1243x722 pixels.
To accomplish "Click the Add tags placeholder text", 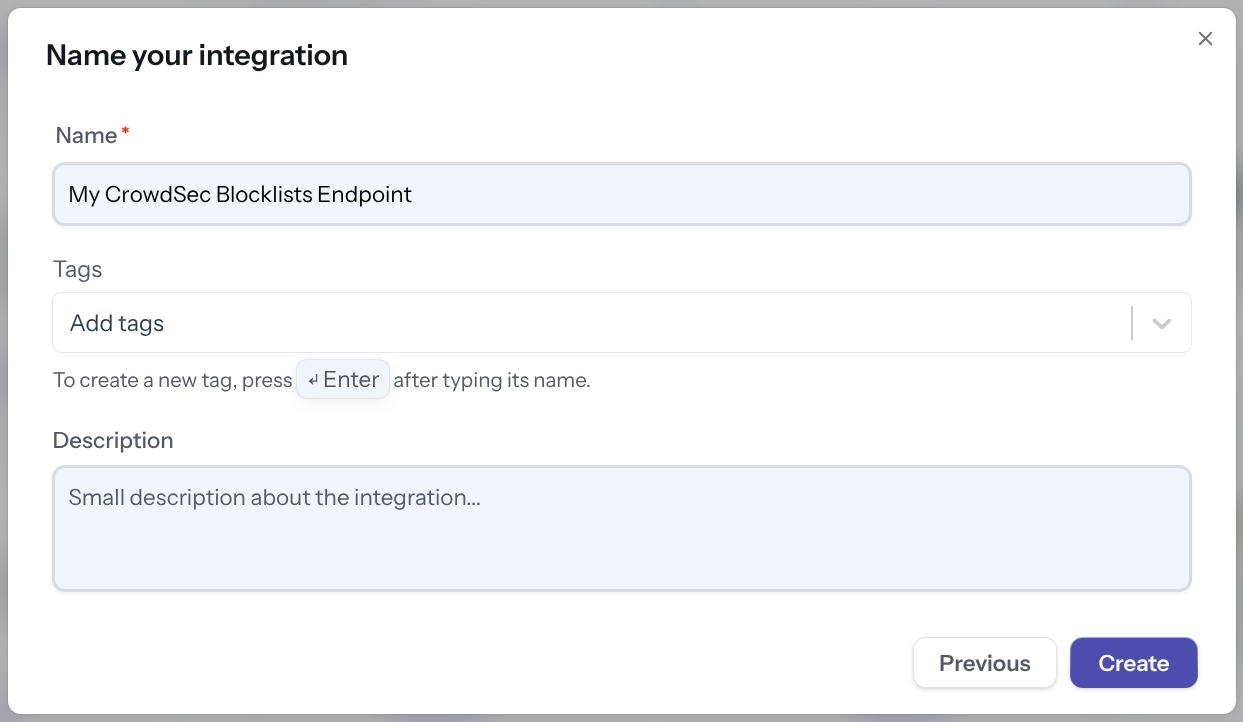I will 116,322.
